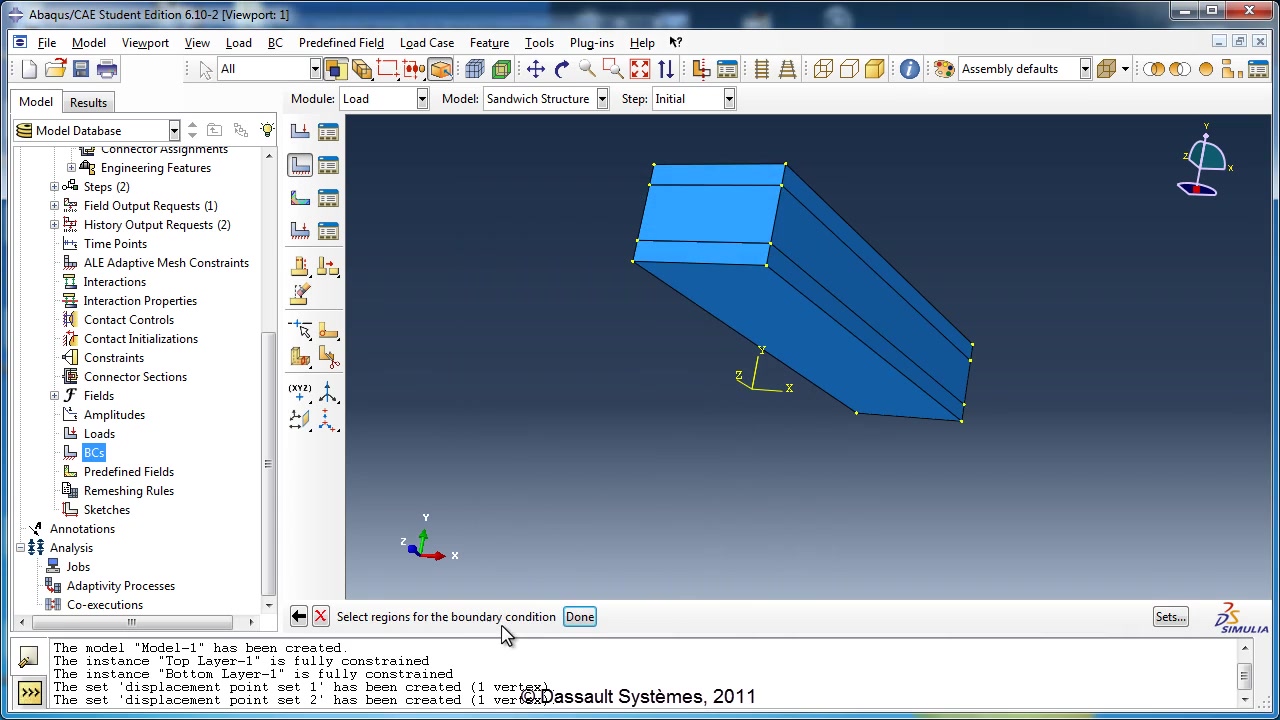Viewport: 1280px width, 720px height.
Task: Click the New Model Database icon
Action: [29, 69]
